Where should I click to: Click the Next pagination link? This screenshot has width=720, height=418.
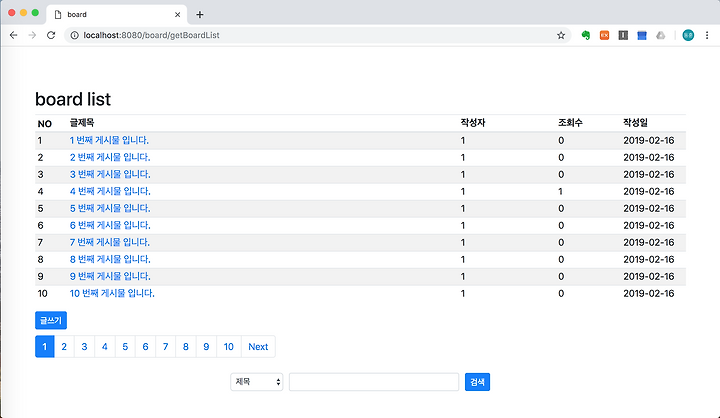click(x=258, y=347)
